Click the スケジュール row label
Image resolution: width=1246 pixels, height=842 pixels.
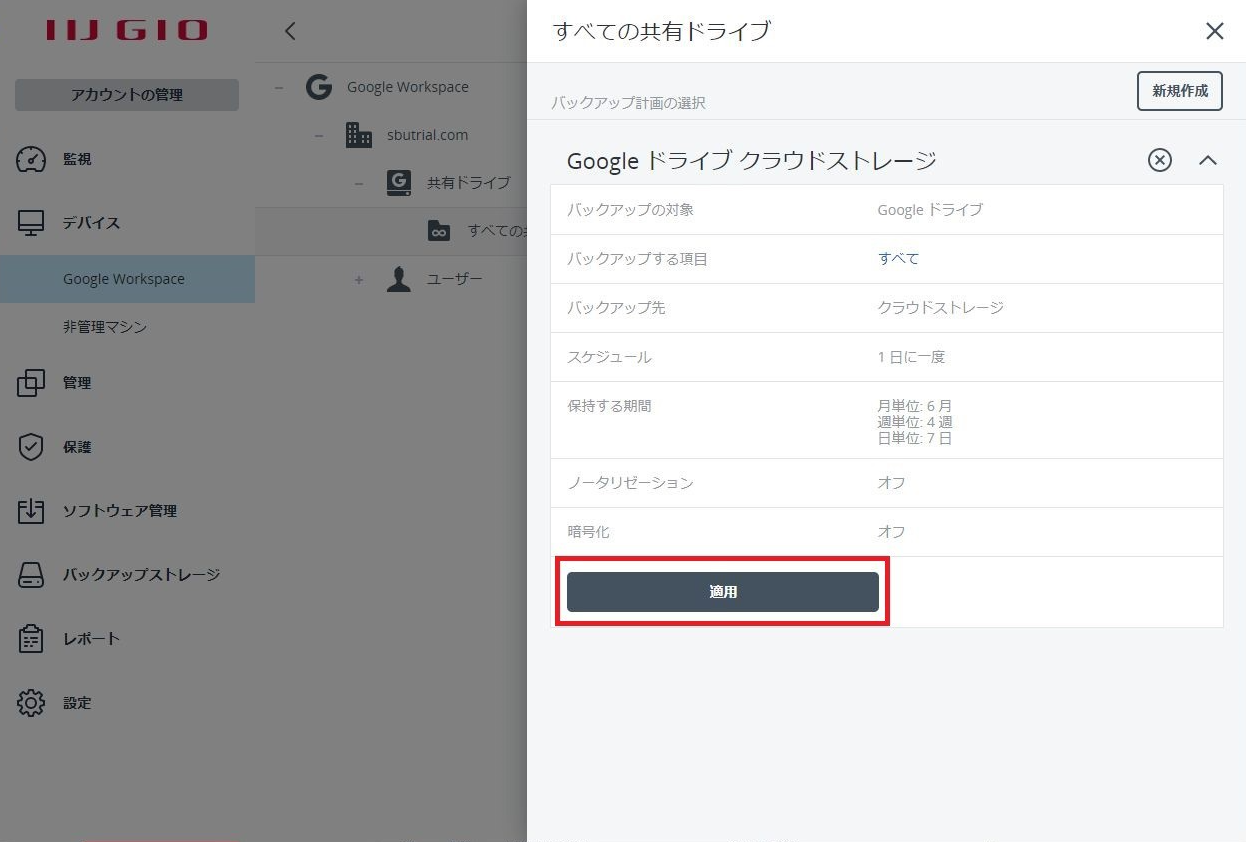(x=609, y=356)
